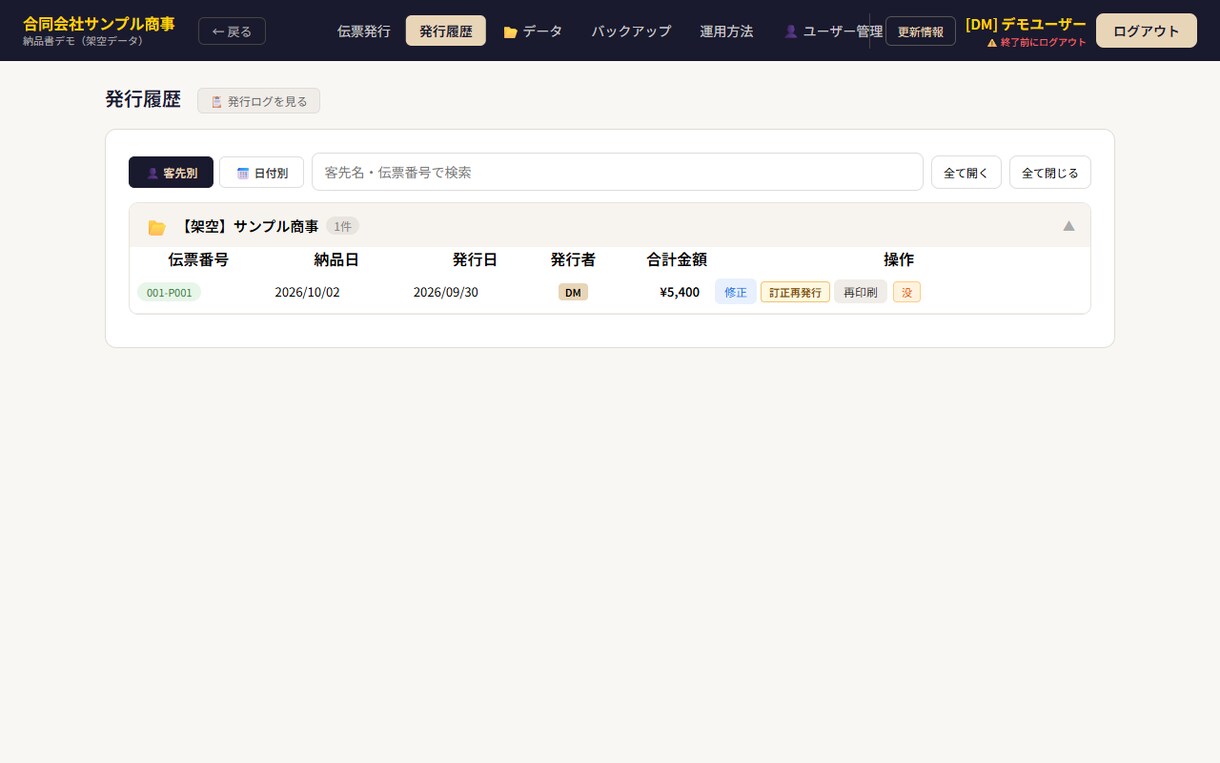This screenshot has width=1220, height=763.
Task: Click the 発行履歴 page heading
Action: pyautogui.click(x=143, y=99)
